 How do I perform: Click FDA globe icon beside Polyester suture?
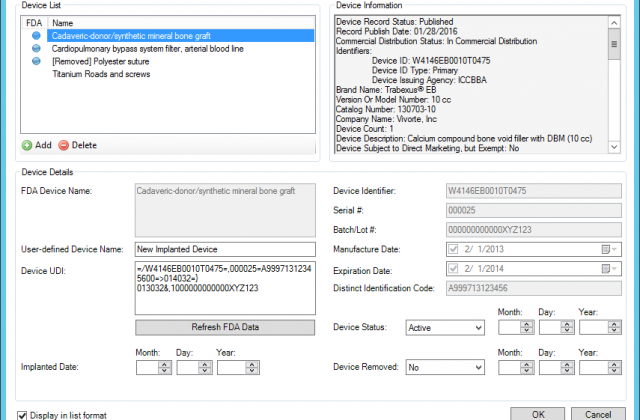(x=37, y=61)
